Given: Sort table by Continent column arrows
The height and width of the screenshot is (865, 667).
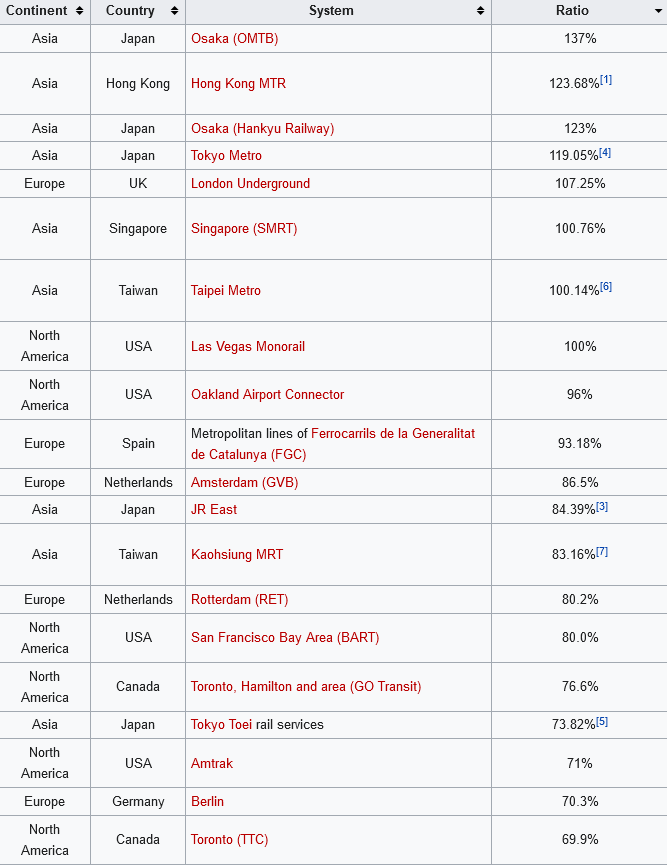Looking at the screenshot, I should click(79, 11).
